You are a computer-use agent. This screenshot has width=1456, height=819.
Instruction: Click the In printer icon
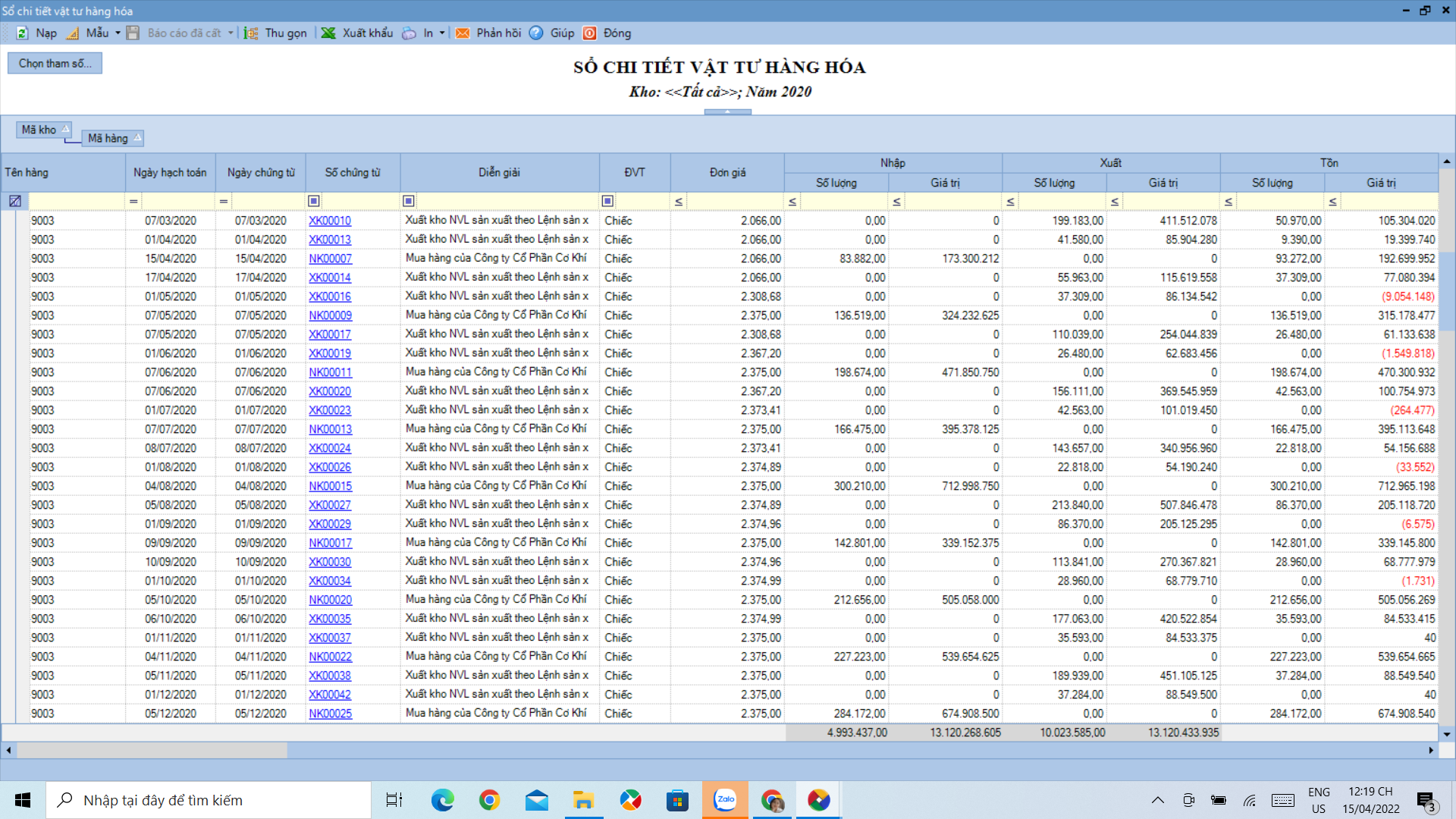[409, 33]
